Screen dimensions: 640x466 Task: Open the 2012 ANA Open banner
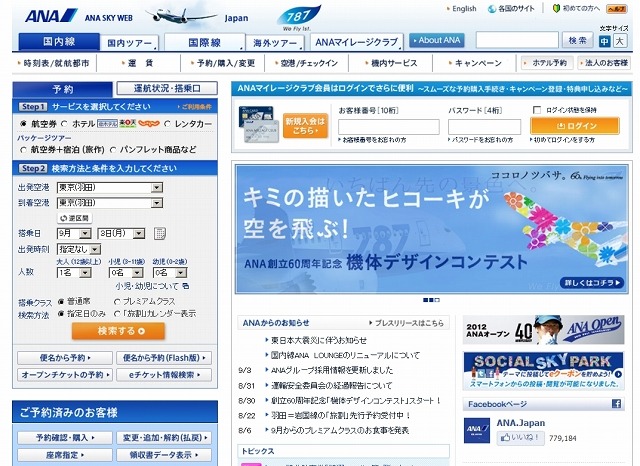(x=543, y=330)
